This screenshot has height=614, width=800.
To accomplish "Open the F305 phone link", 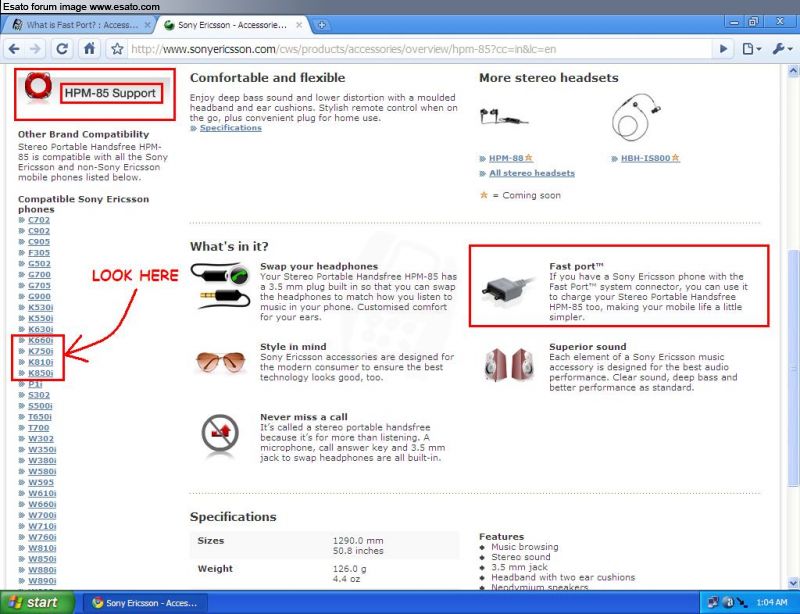I will click(39, 253).
